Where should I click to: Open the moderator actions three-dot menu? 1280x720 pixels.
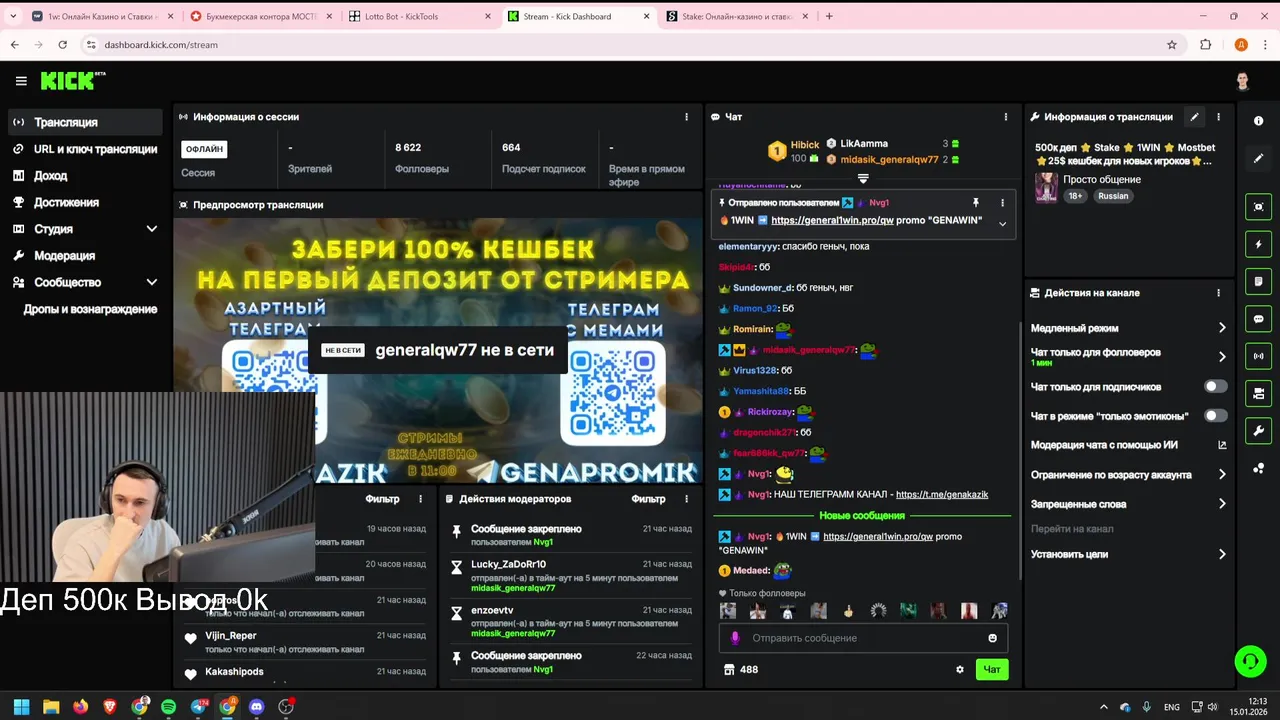coord(686,499)
